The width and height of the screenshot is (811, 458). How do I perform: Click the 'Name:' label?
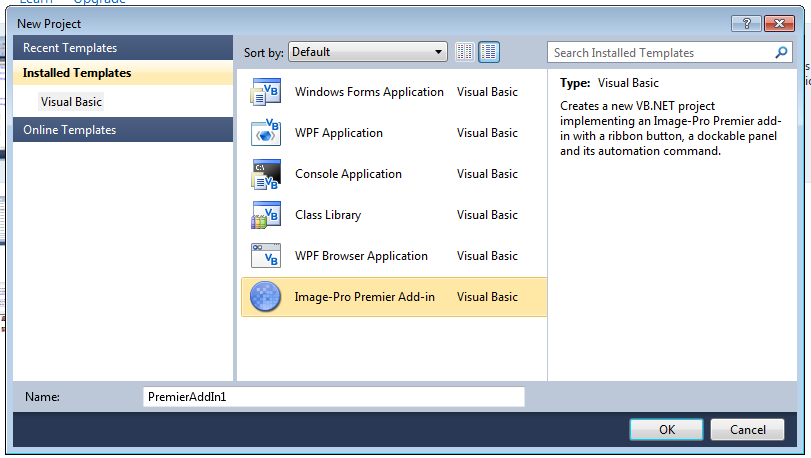pos(42,396)
